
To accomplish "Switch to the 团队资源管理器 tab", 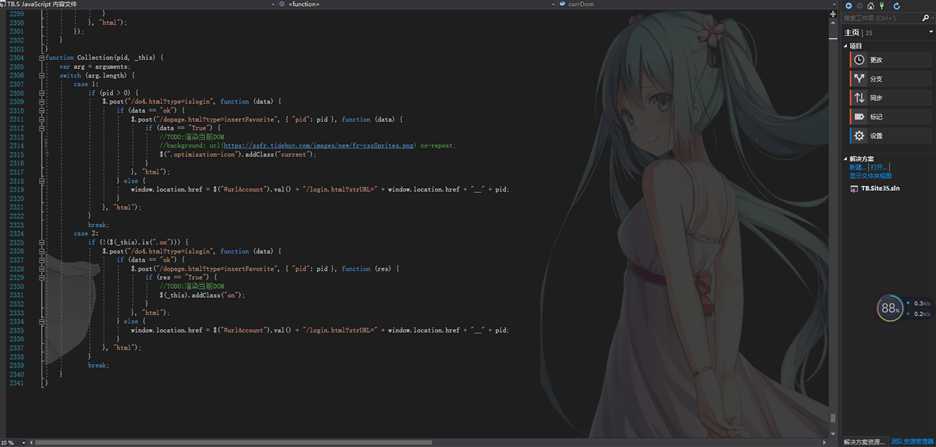I will point(913,442).
